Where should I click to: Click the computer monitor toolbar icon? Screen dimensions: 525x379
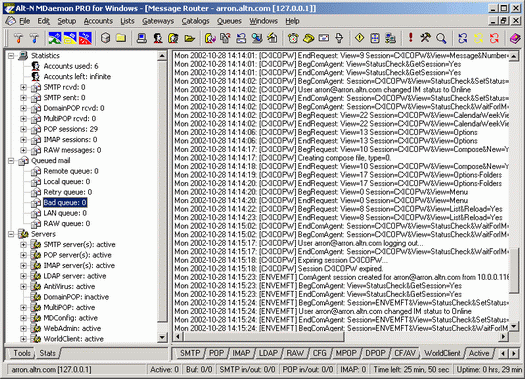coord(142,38)
